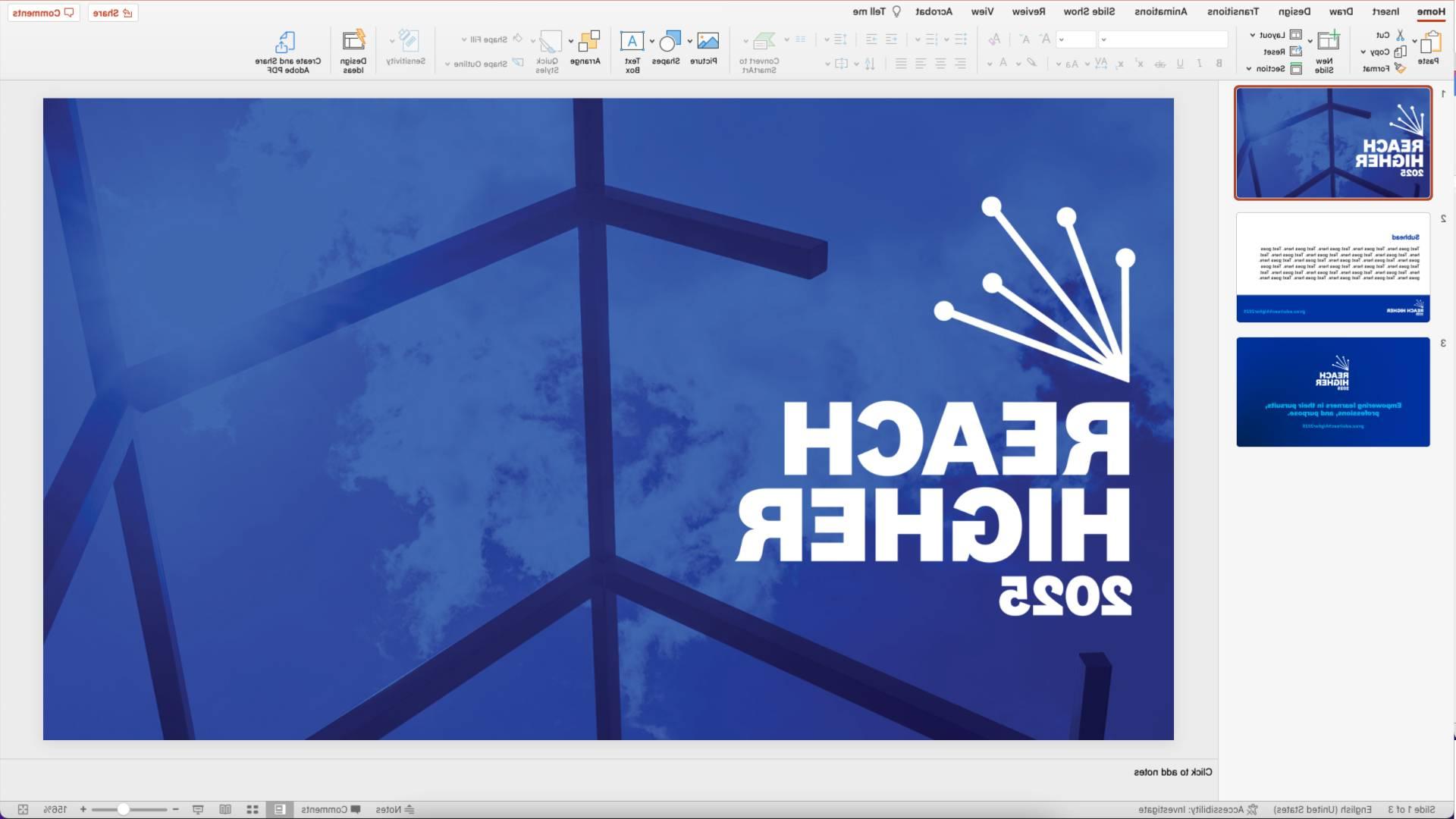
Task: Select slide 2 thumbnail with Subhead
Action: pyautogui.click(x=1333, y=267)
